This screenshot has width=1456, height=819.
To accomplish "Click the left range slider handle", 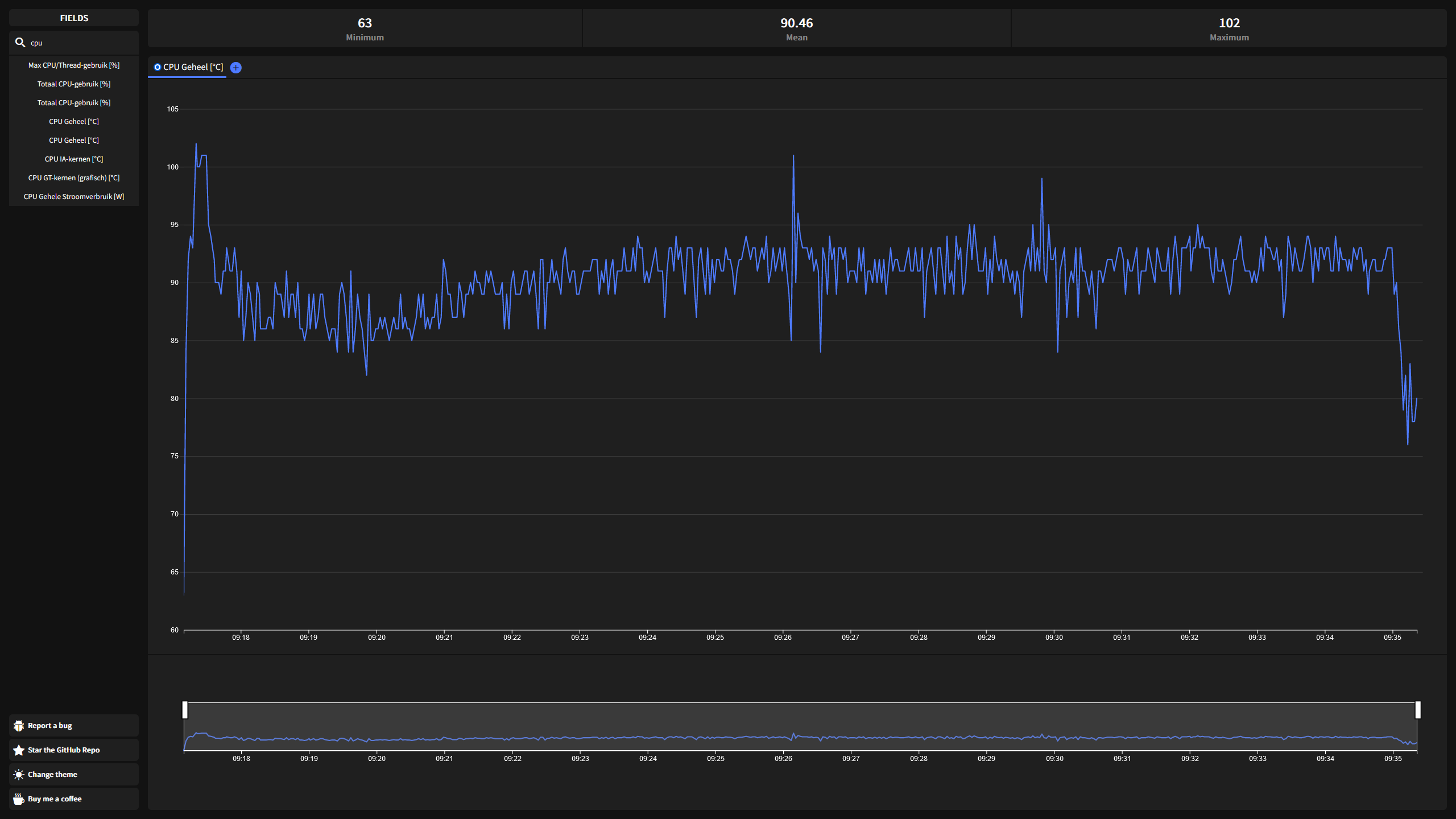I will tap(185, 710).
